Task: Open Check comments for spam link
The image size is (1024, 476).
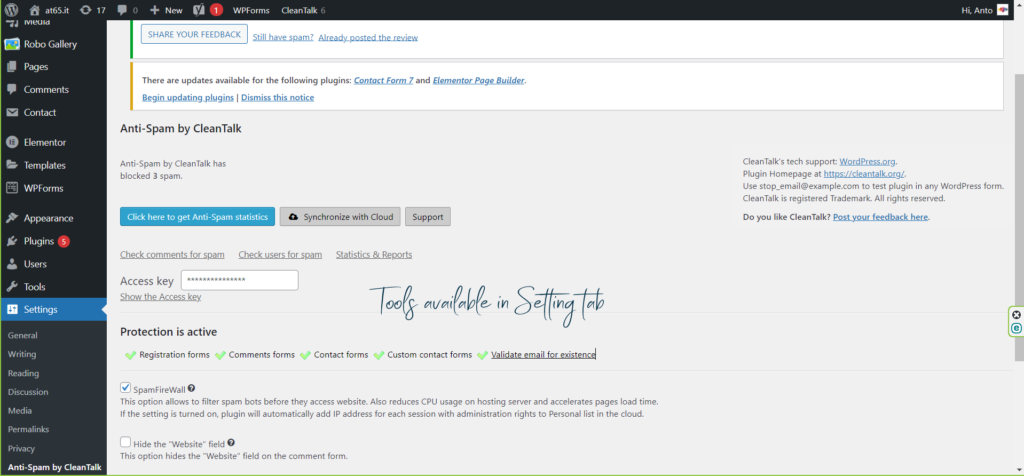Action: tap(172, 255)
